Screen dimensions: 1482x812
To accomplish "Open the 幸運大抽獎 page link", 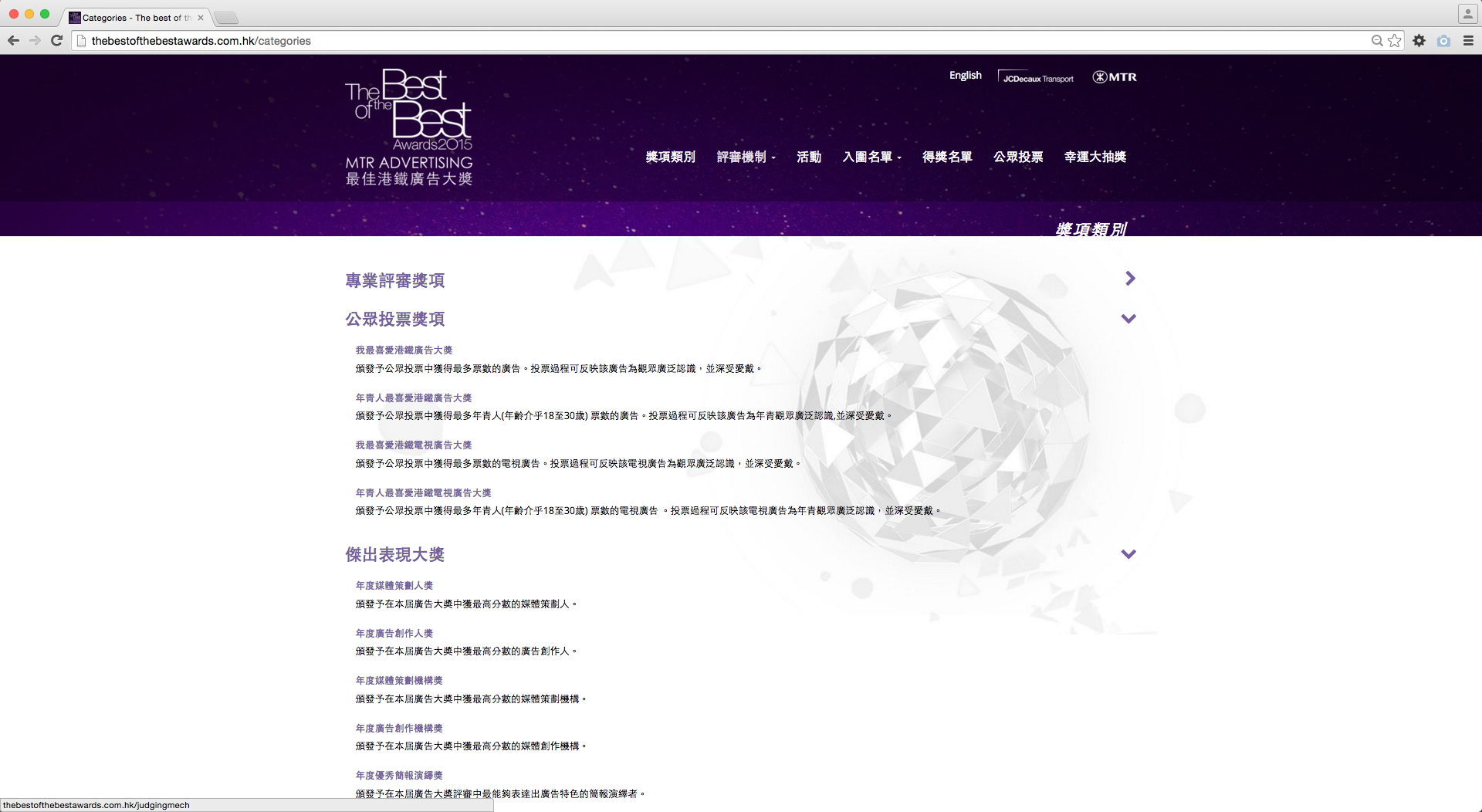I will tap(1095, 157).
